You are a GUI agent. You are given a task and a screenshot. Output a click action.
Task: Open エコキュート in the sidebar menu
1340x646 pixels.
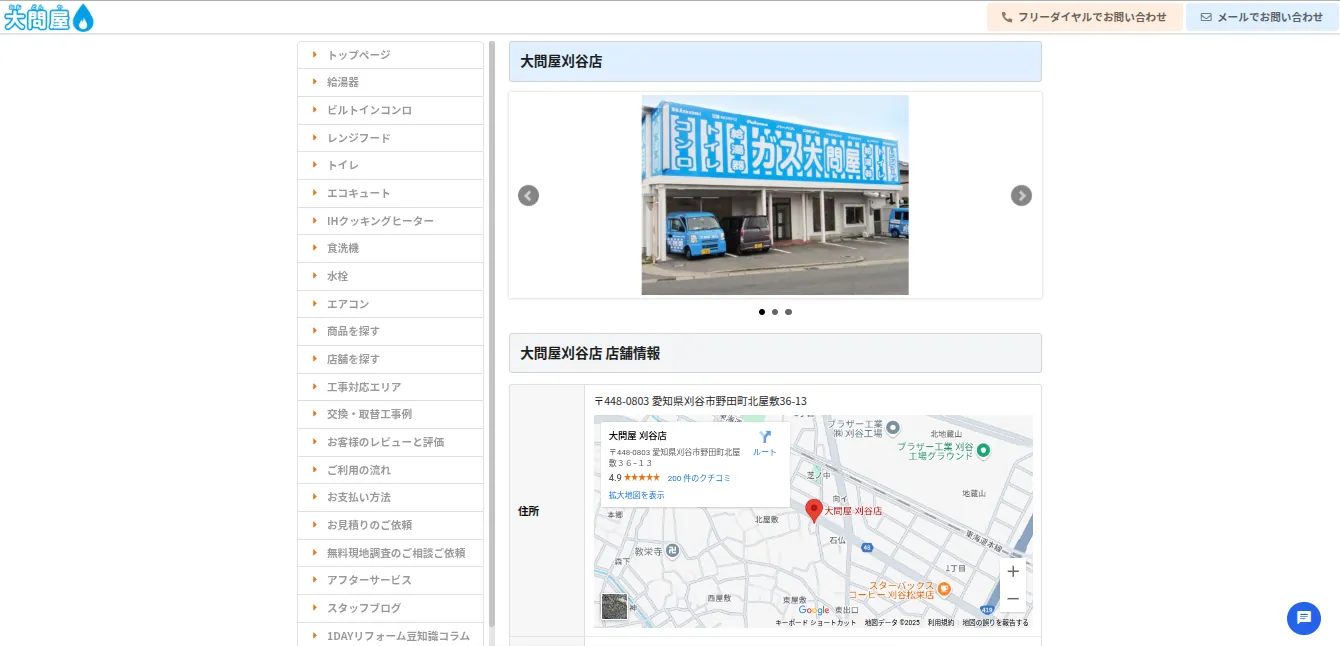pos(390,193)
